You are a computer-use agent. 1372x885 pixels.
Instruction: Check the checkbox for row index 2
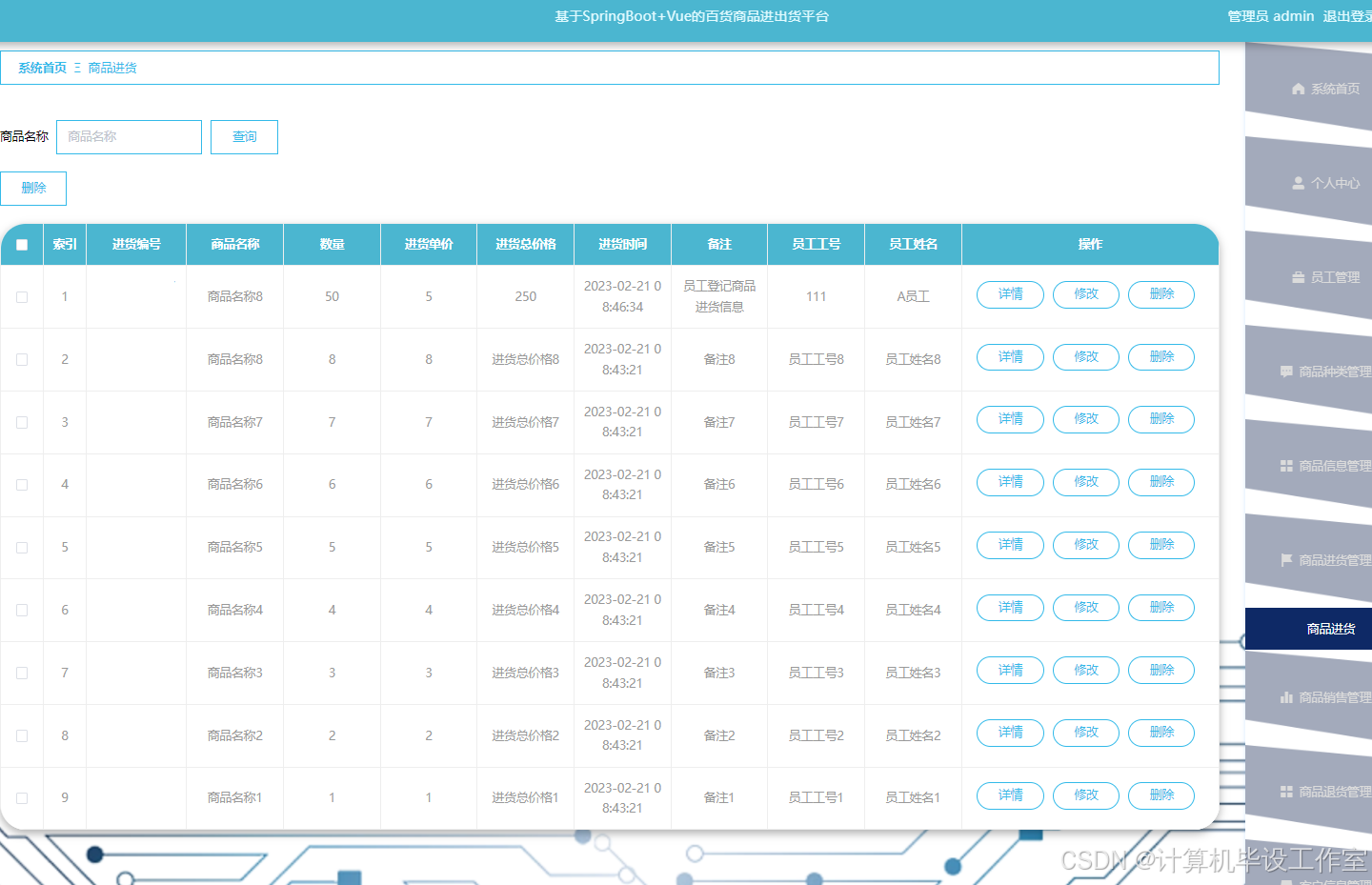(22, 359)
